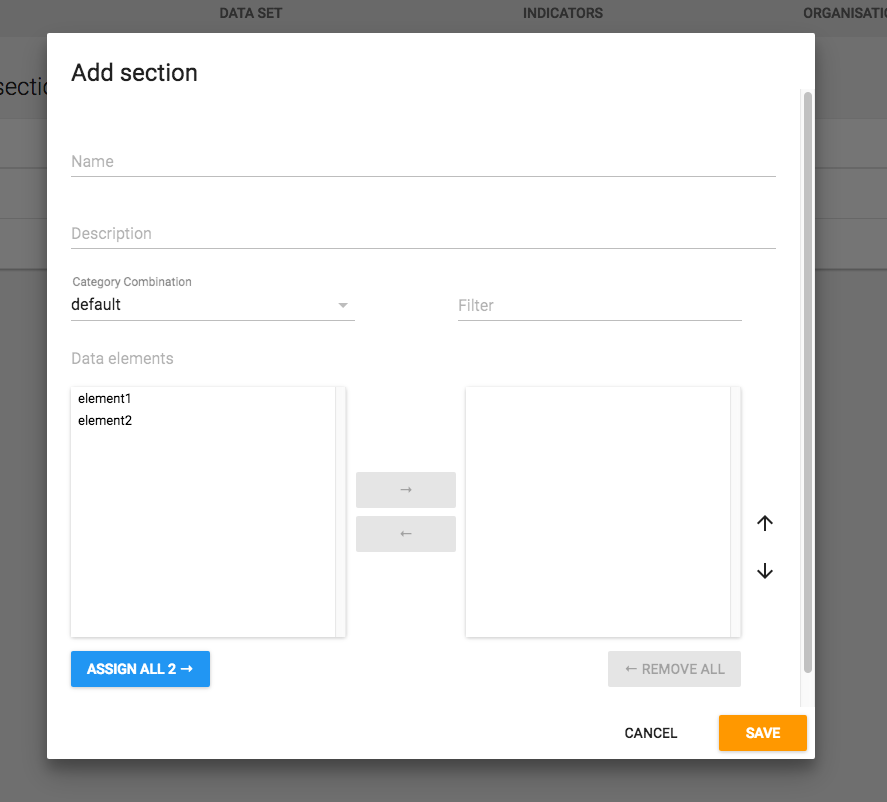Click the available elements list scrollbar

point(340,511)
